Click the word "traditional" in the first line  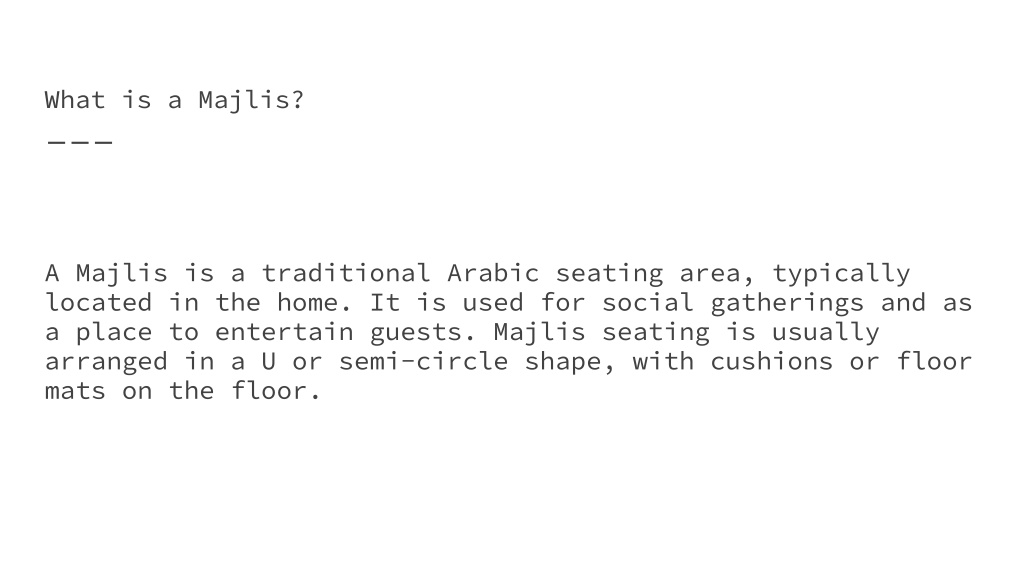346,273
